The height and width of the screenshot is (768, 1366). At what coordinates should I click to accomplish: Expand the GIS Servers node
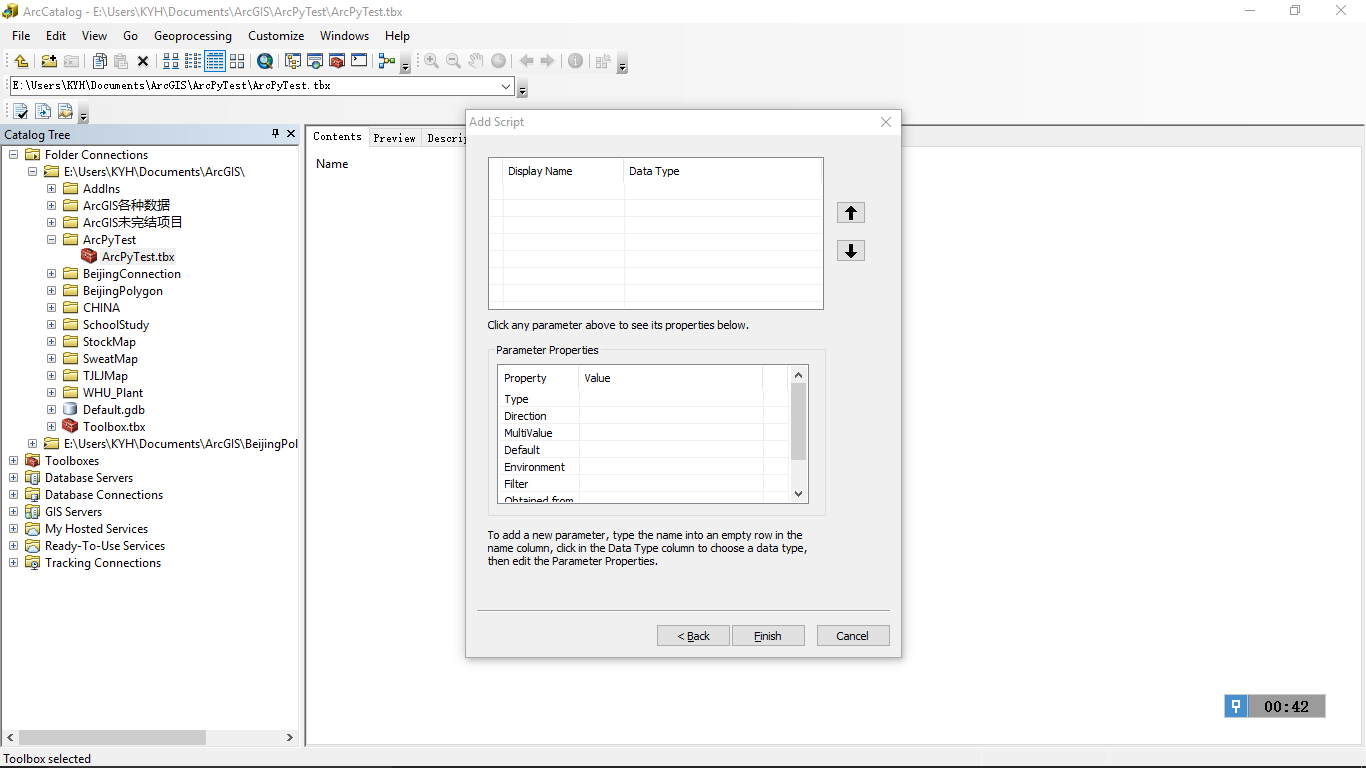click(x=14, y=512)
